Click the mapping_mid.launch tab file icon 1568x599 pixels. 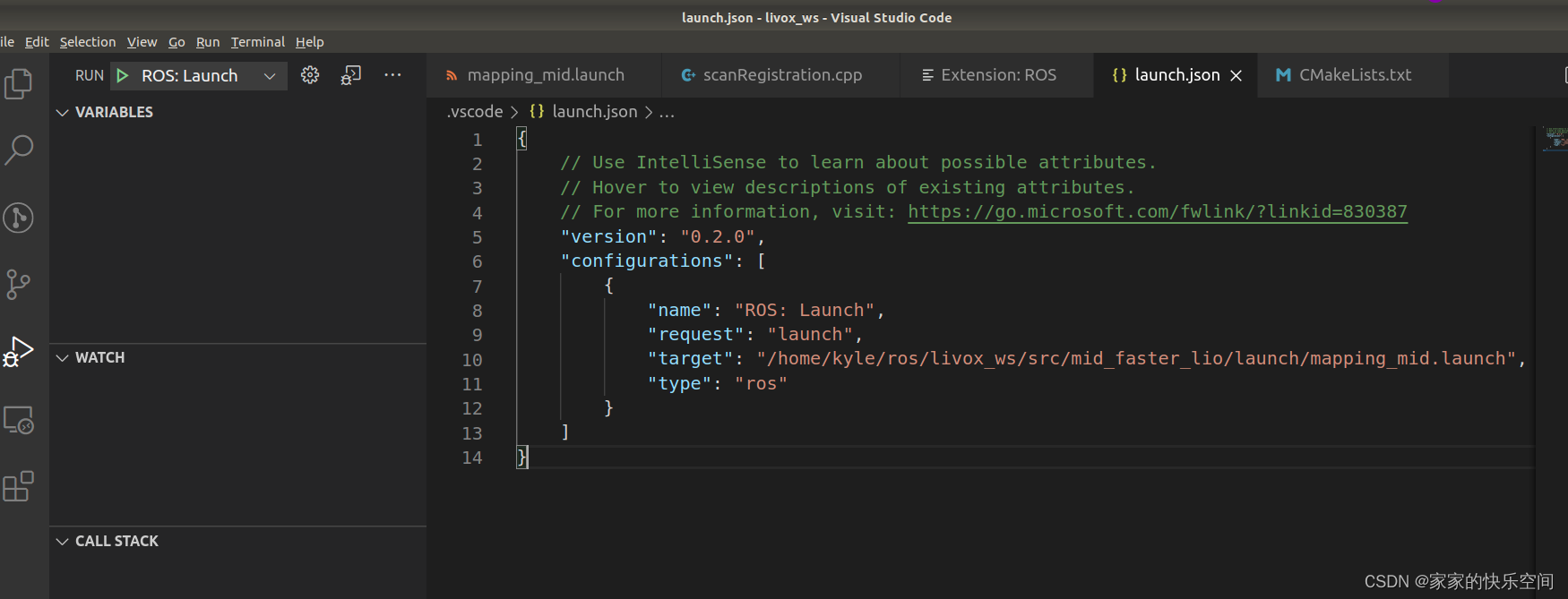point(452,76)
